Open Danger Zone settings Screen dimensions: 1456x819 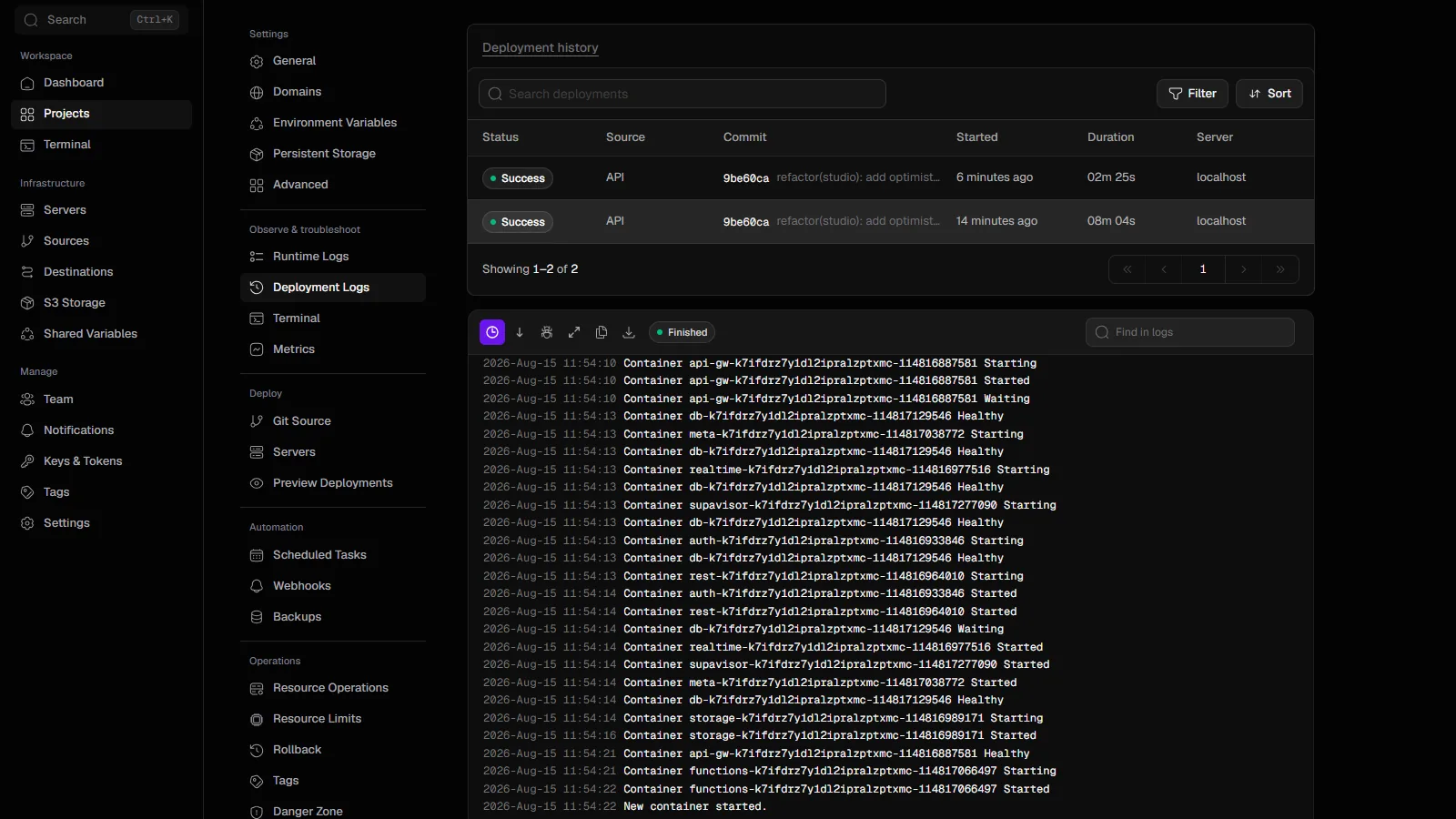point(333,811)
